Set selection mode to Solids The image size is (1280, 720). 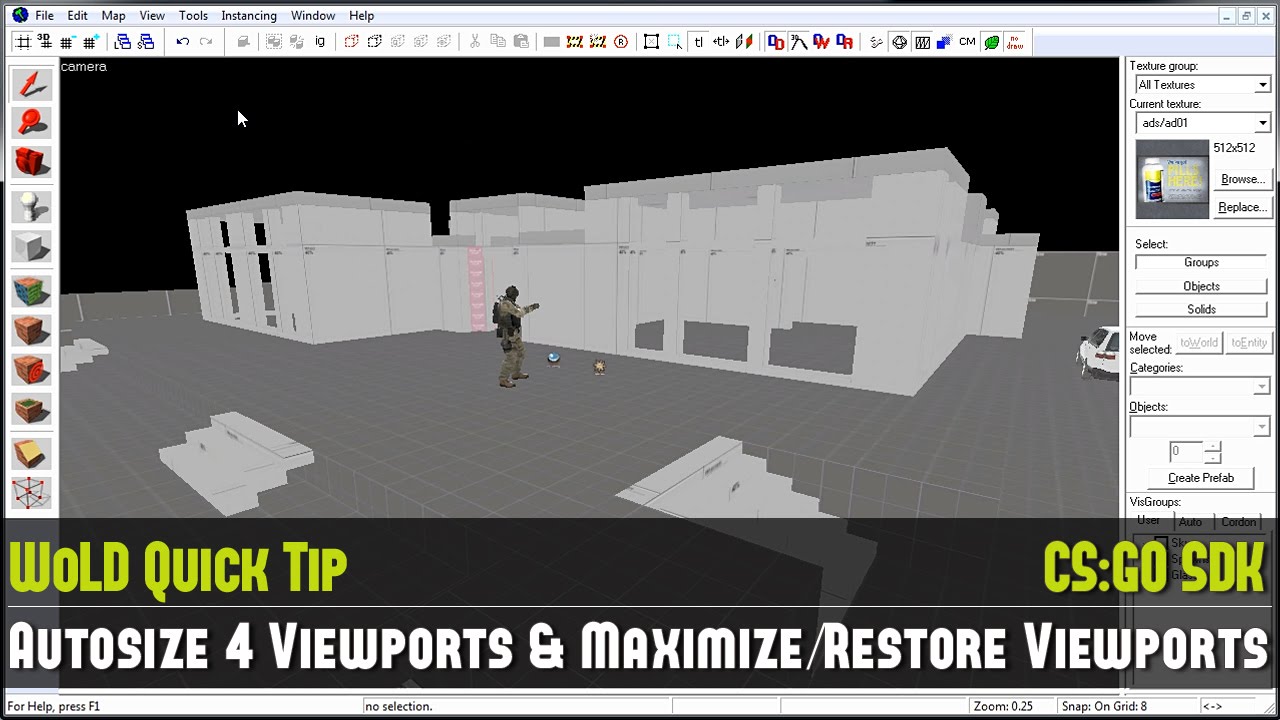(x=1201, y=310)
